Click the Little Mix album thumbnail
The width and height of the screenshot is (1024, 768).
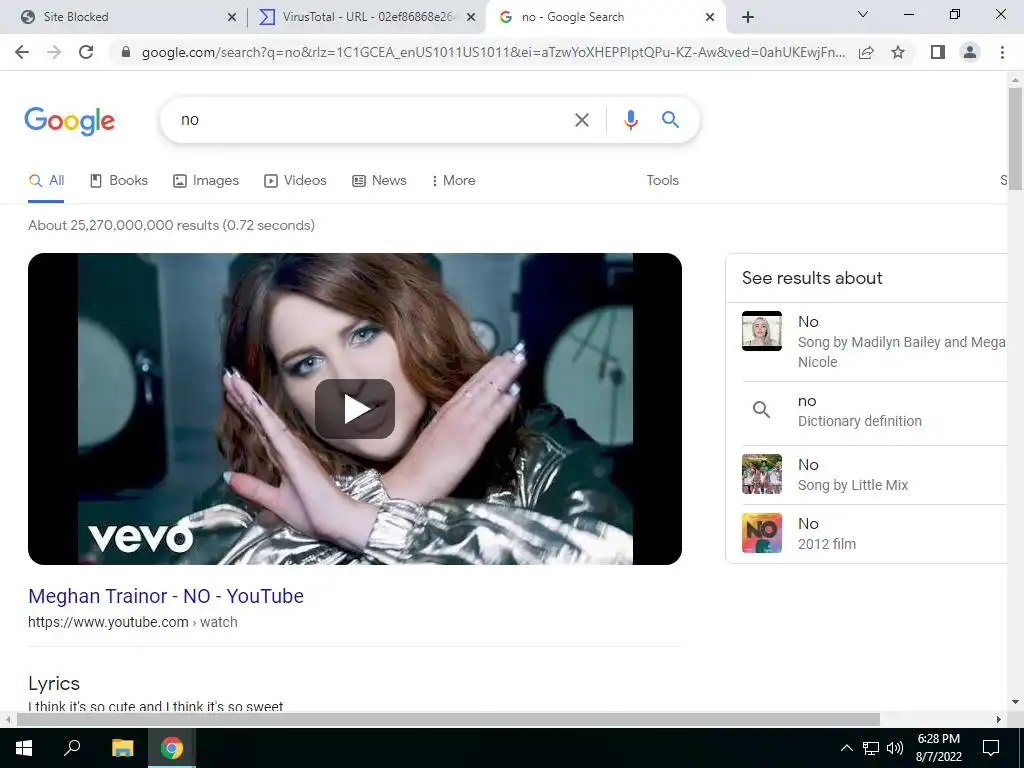pos(761,474)
